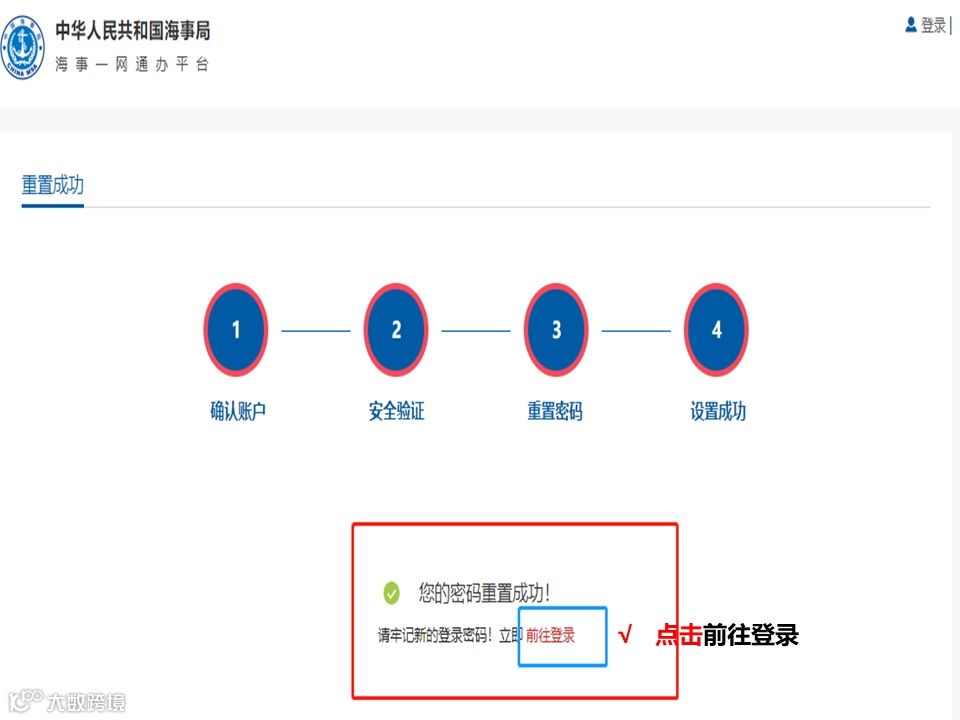This screenshot has height=720, width=960.
Task: Click the 请牢记新的登录密码 reminder text
Action: tap(435, 636)
